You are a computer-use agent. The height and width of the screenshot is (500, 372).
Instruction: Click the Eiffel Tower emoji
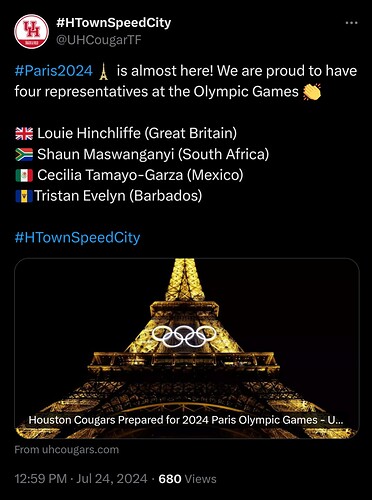tap(104, 71)
